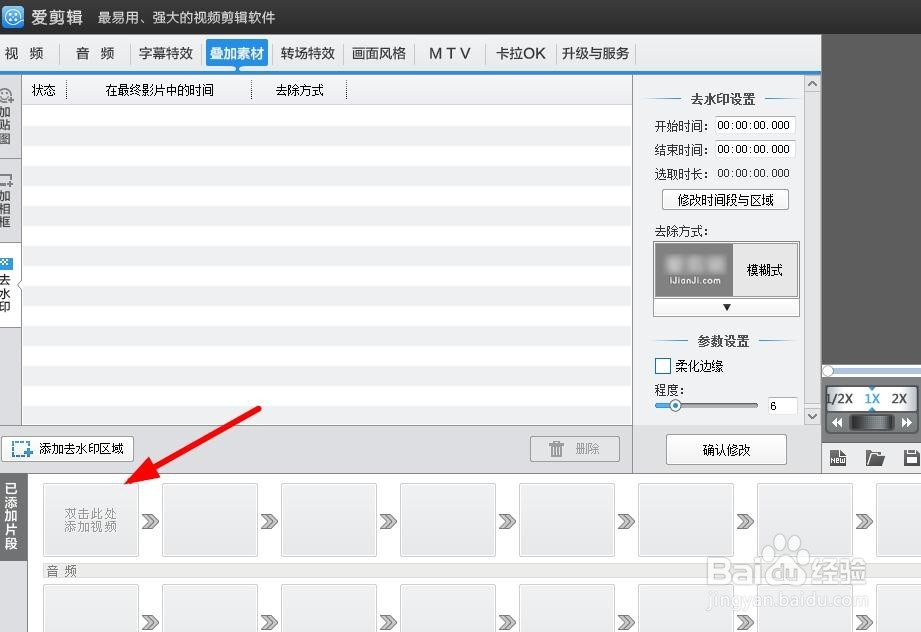921x632 pixels.
Task: Select the 叠加素材 tab
Action: pos(237,53)
